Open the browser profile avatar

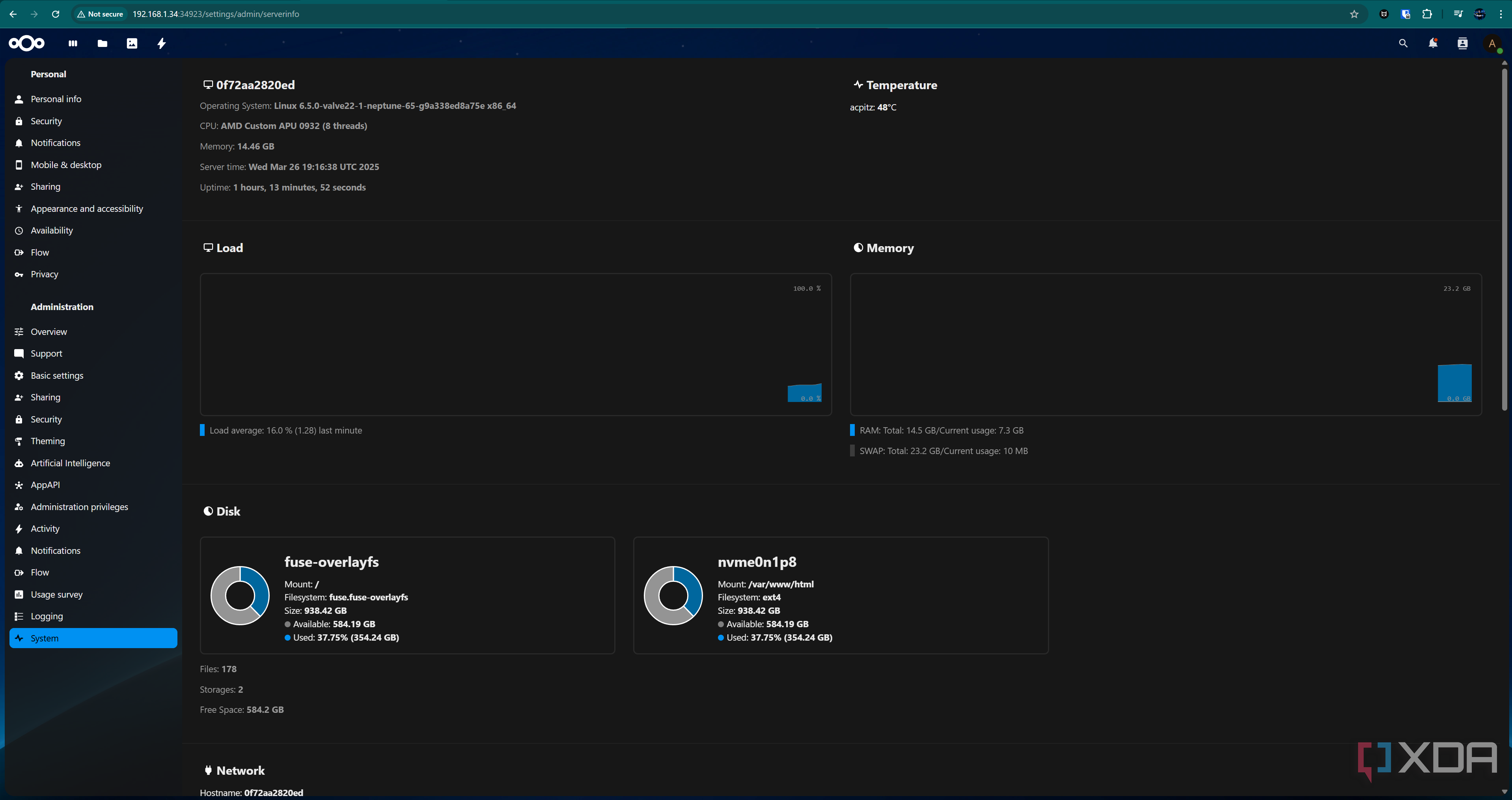tap(1480, 14)
